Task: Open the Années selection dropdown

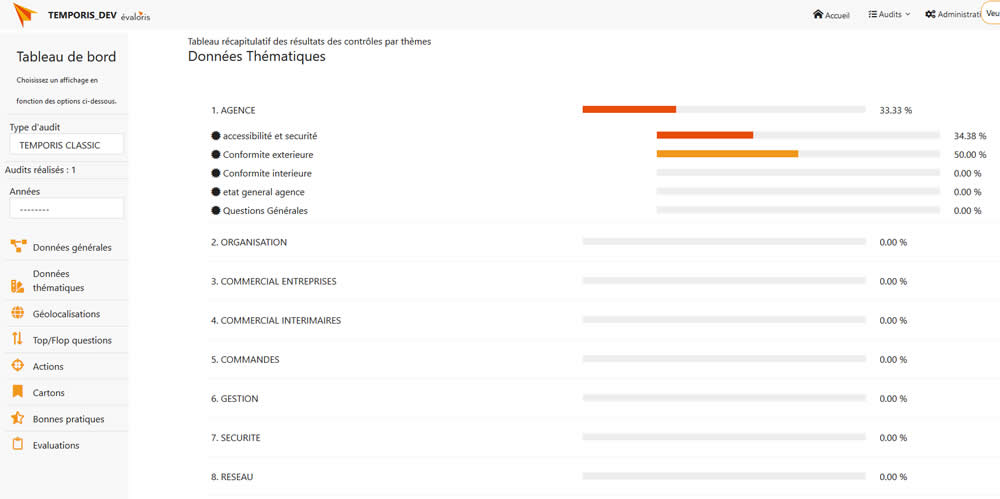Action: point(66,208)
